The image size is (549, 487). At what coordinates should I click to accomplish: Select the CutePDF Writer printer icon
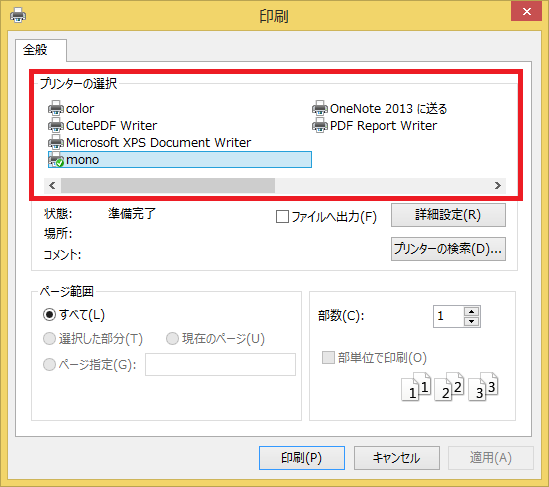coord(56,125)
